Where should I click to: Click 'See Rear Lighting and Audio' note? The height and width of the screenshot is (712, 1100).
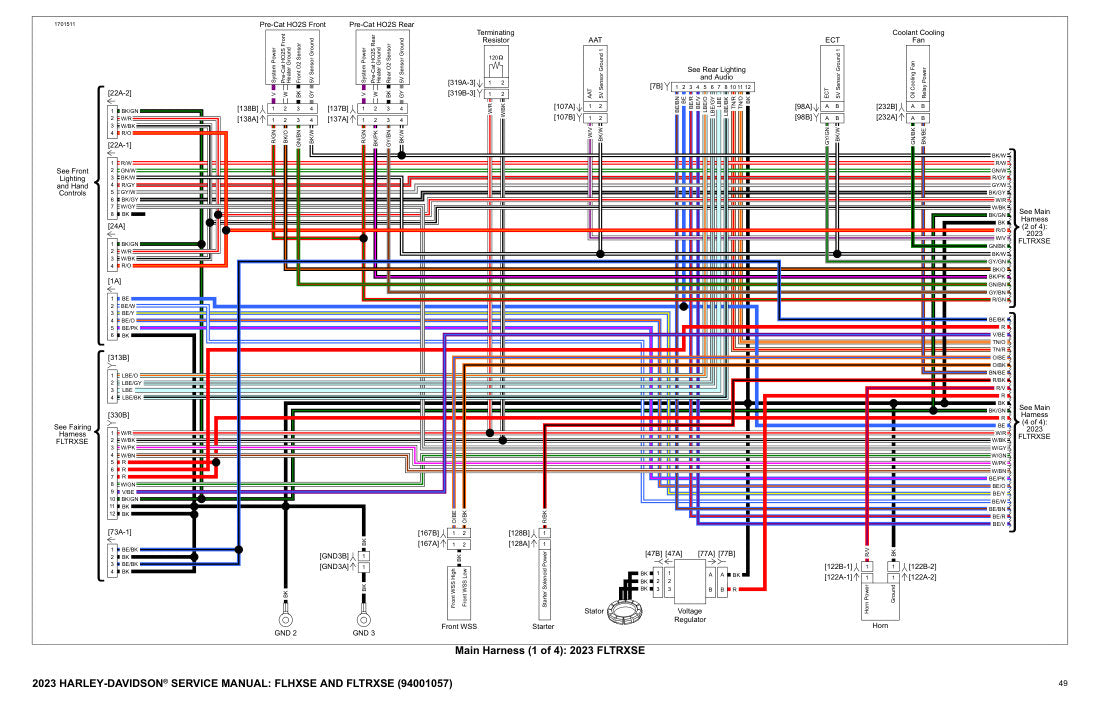pos(716,73)
